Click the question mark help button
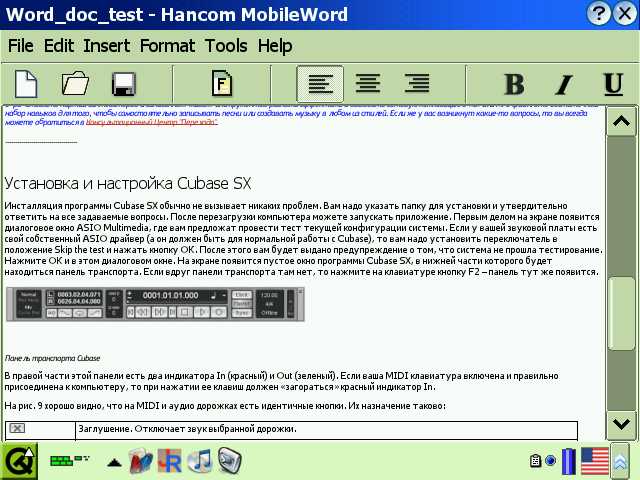Viewport: 640px width, 480px height. pos(598,14)
